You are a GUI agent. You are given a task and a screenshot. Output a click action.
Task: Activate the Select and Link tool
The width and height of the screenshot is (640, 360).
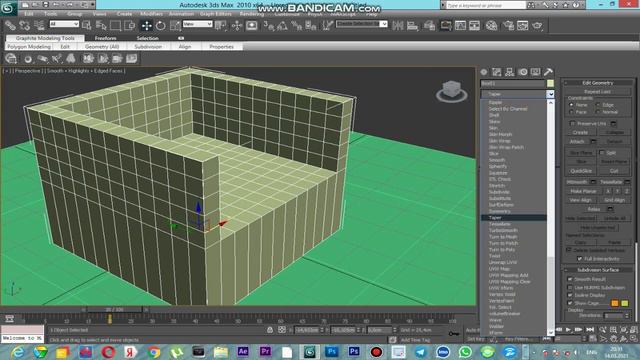coord(10,26)
